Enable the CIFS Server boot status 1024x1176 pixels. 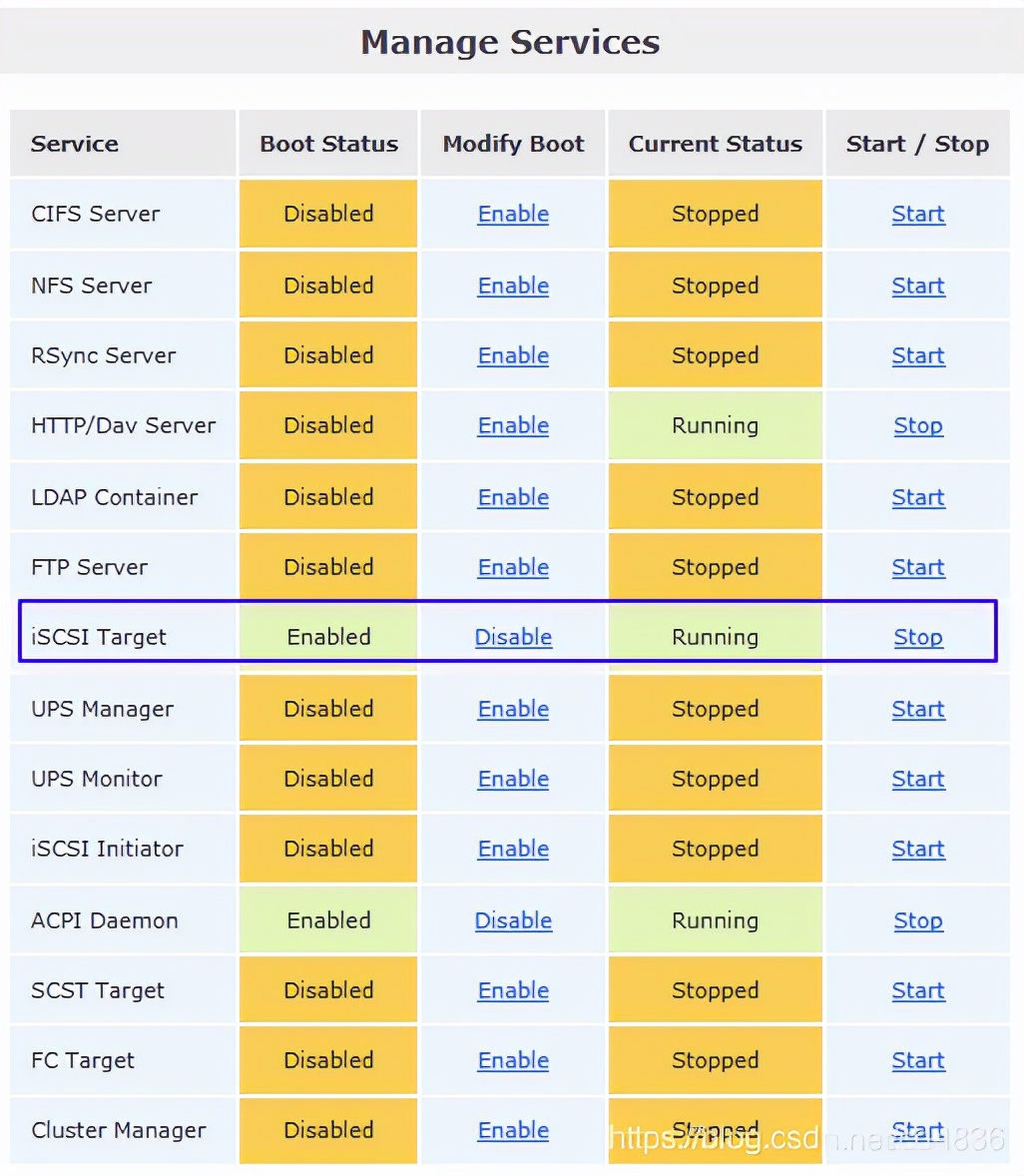[x=513, y=214]
